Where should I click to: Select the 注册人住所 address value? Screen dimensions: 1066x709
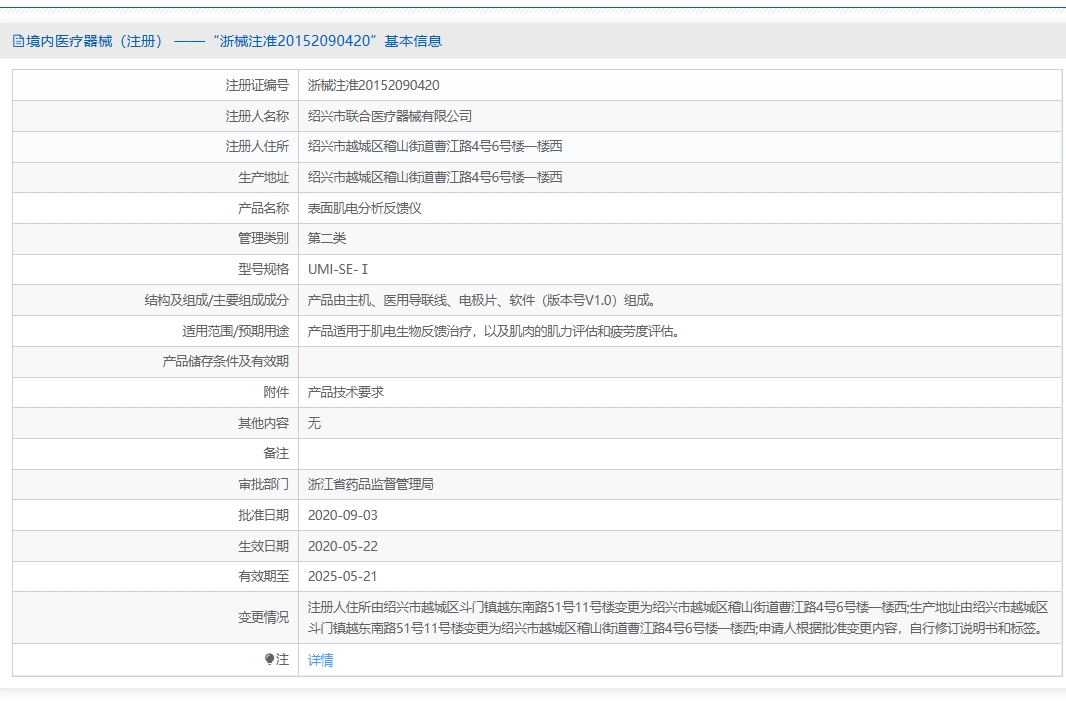435,147
